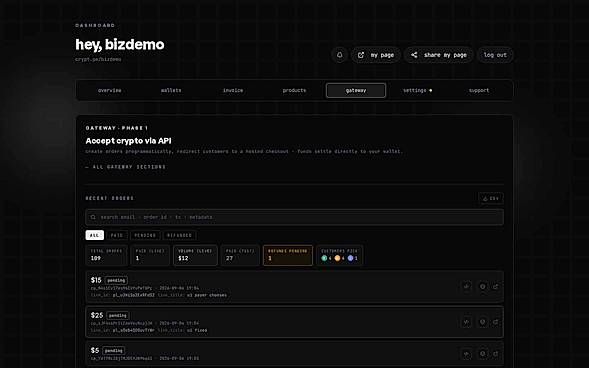589x368 pixels.
Task: Click the Refunds Pending stat card
Action: (288, 255)
